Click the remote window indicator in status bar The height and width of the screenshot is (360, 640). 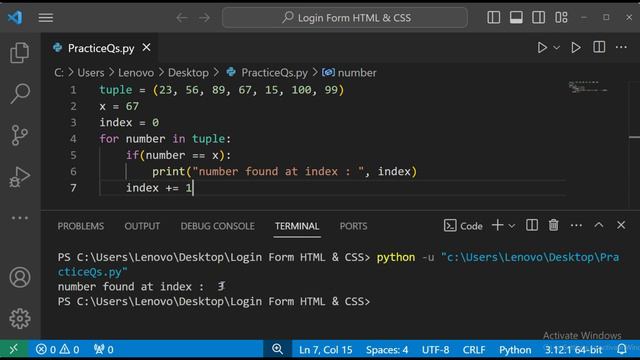click(14, 349)
